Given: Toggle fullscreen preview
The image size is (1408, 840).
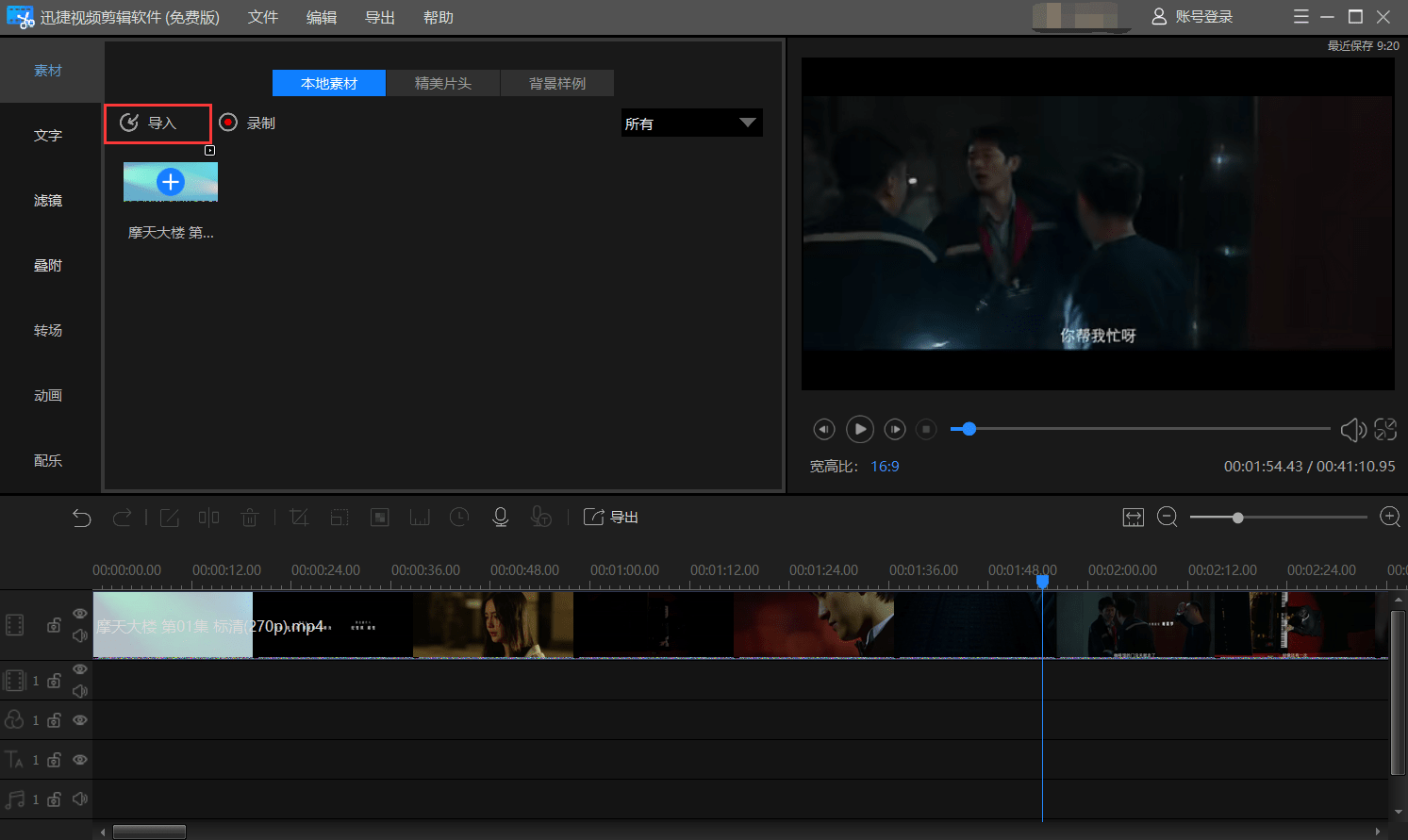Looking at the screenshot, I should click(x=1385, y=430).
